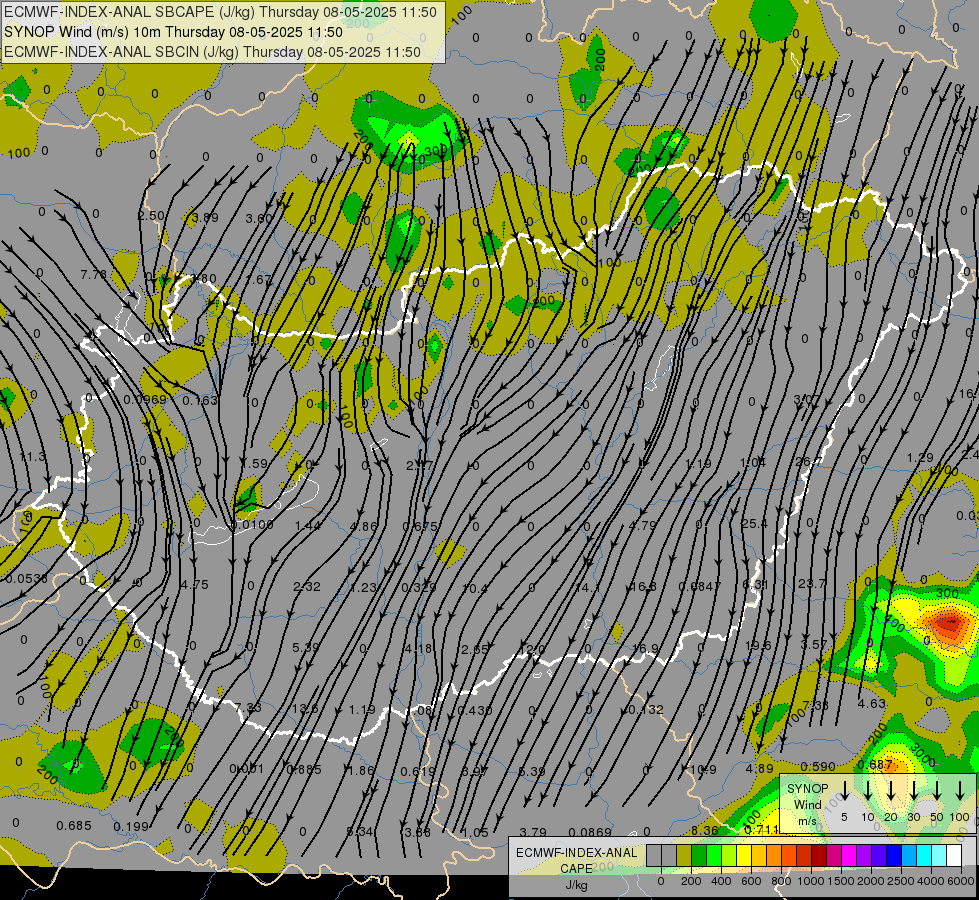This screenshot has width=979, height=900.
Task: Select the purple CAPE legend swatch
Action: (864, 856)
